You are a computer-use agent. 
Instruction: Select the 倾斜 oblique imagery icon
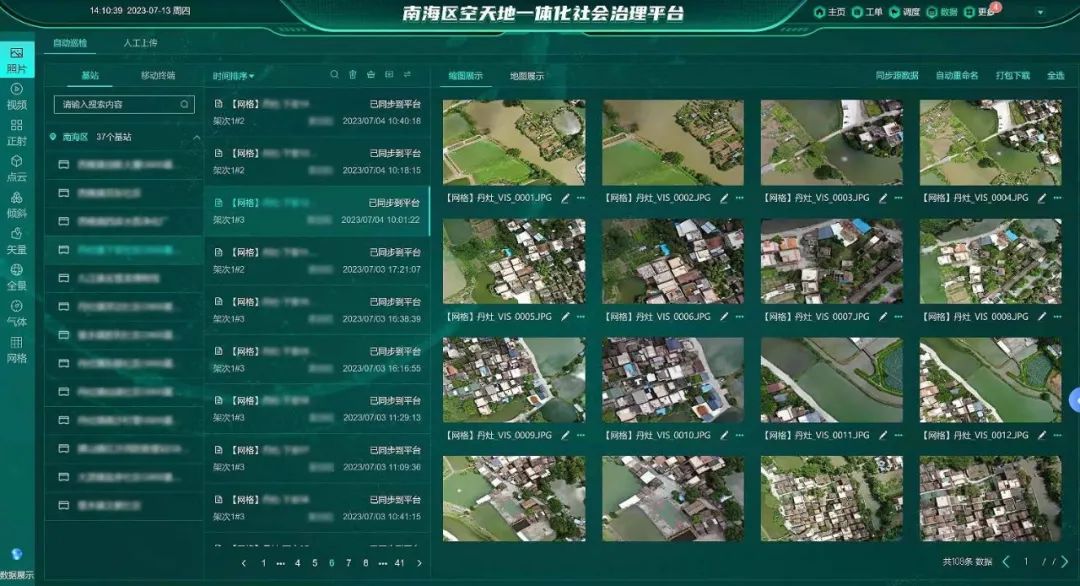pyautogui.click(x=16, y=203)
